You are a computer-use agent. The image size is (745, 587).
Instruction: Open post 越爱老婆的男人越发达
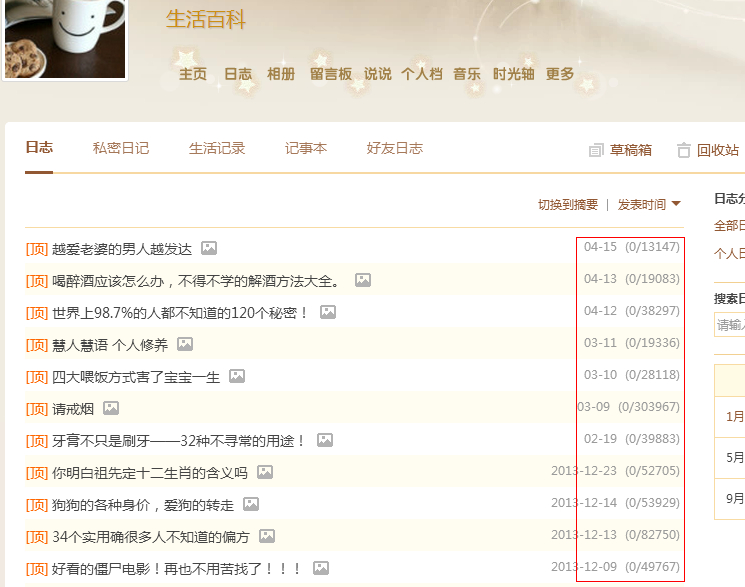pyautogui.click(x=122, y=249)
